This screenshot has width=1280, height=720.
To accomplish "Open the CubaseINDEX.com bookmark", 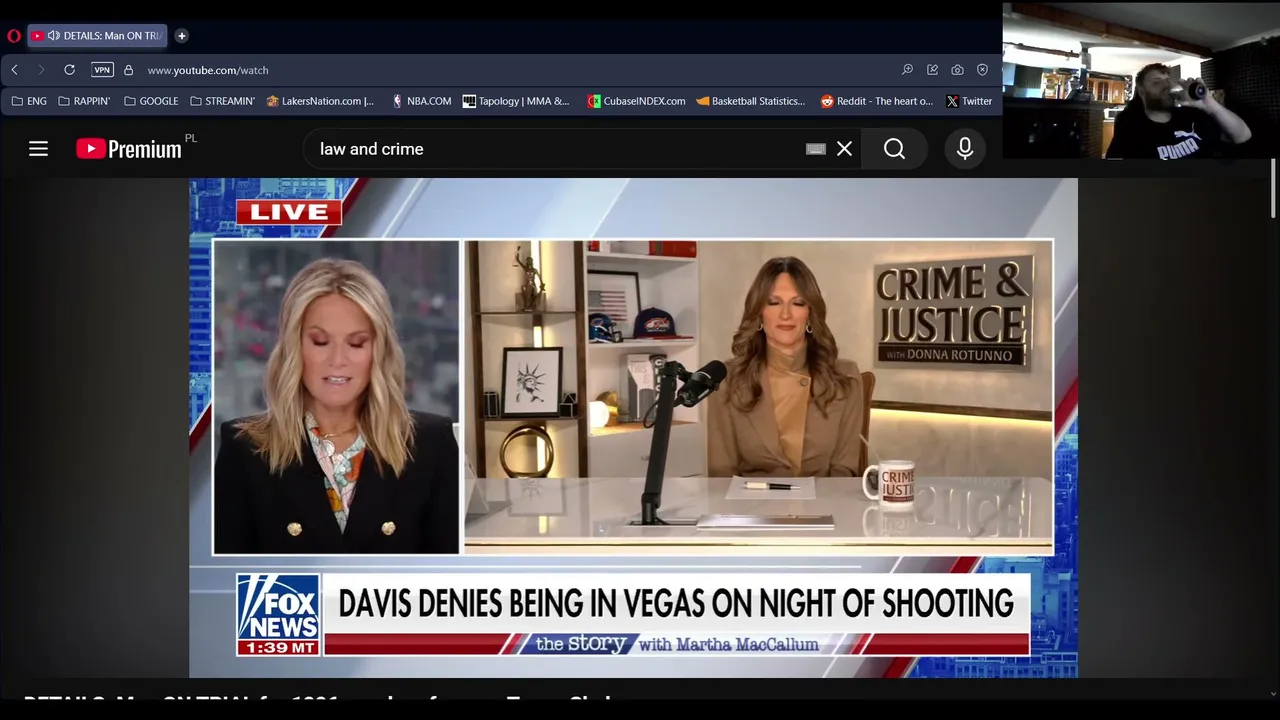I will [x=636, y=101].
